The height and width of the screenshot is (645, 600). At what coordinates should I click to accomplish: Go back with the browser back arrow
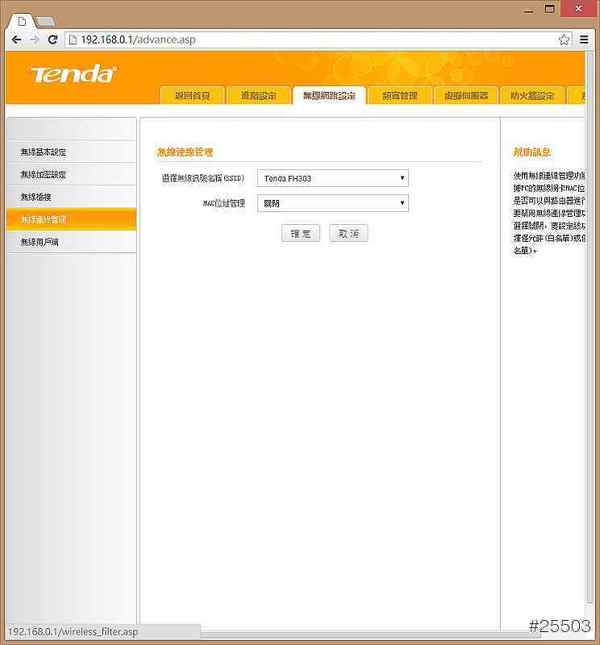(x=16, y=40)
